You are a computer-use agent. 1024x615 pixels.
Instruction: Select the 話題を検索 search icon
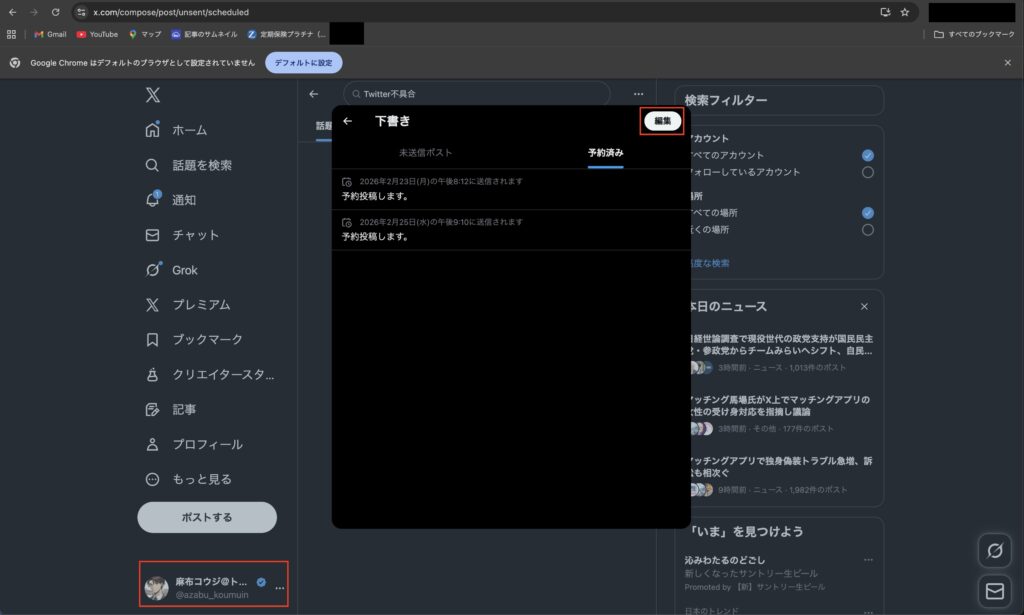pyautogui.click(x=151, y=165)
